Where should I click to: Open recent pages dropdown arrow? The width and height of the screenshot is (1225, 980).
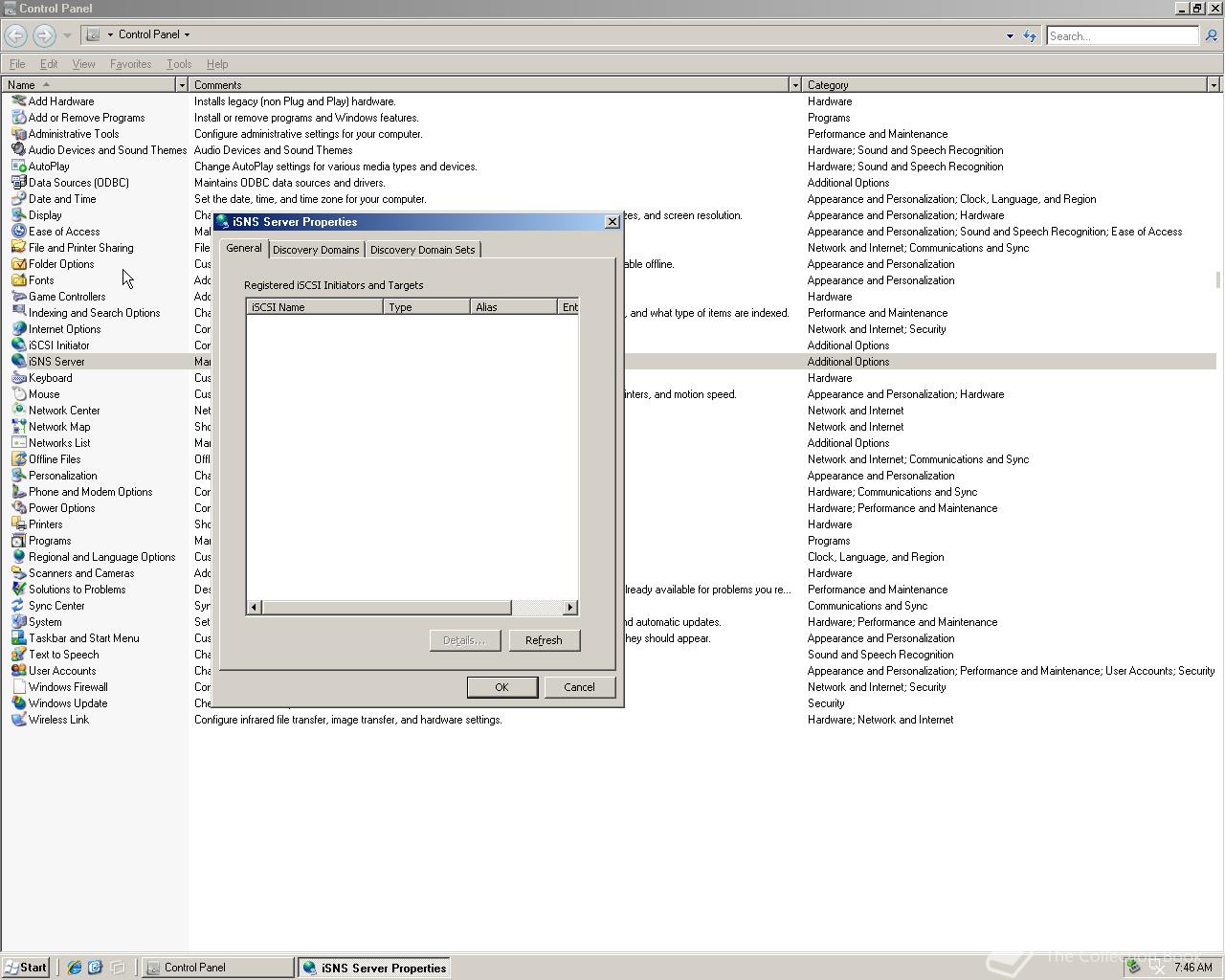[67, 35]
